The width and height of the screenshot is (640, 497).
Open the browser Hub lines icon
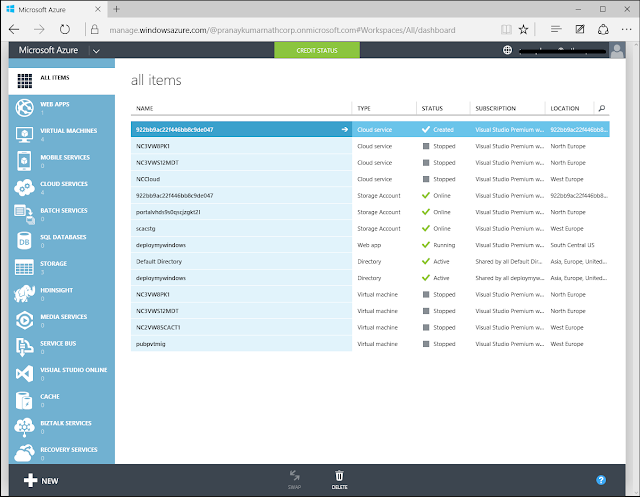tap(556, 29)
